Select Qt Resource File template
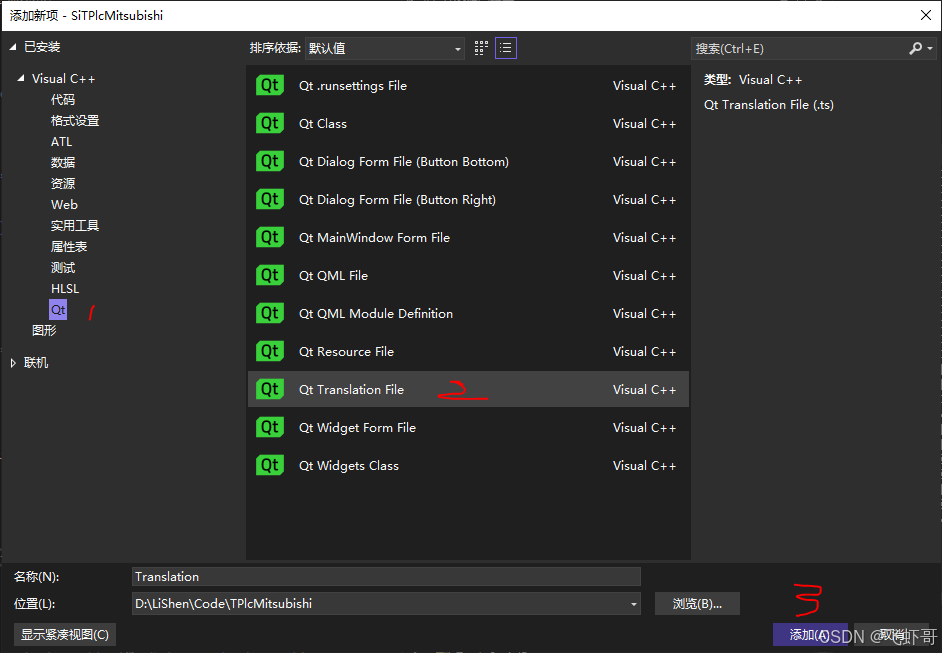Screen dimensions: 942x653 [x=468, y=351]
